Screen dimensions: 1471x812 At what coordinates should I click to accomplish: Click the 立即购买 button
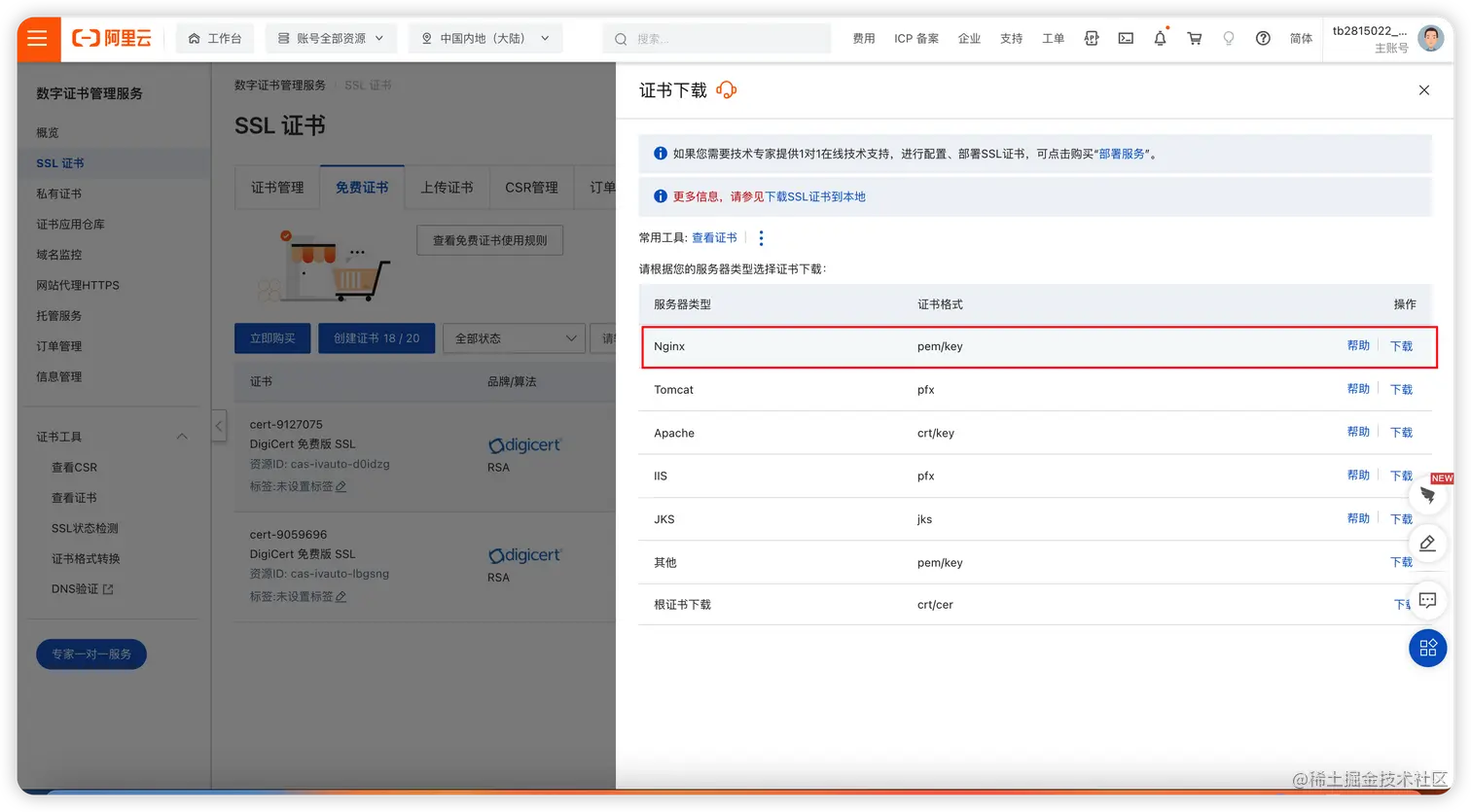coord(272,338)
